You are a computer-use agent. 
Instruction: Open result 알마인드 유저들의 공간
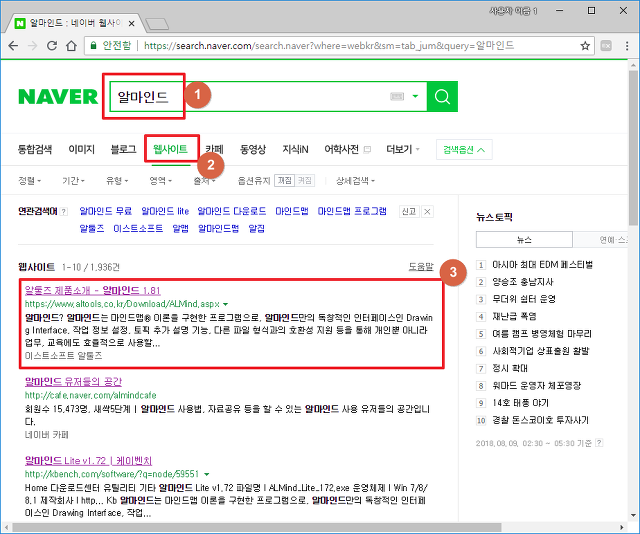point(73,382)
